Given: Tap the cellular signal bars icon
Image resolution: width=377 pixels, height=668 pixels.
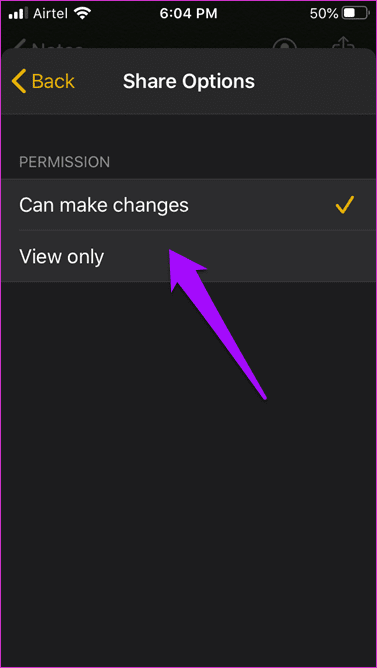Looking at the screenshot, I should pos(17,14).
